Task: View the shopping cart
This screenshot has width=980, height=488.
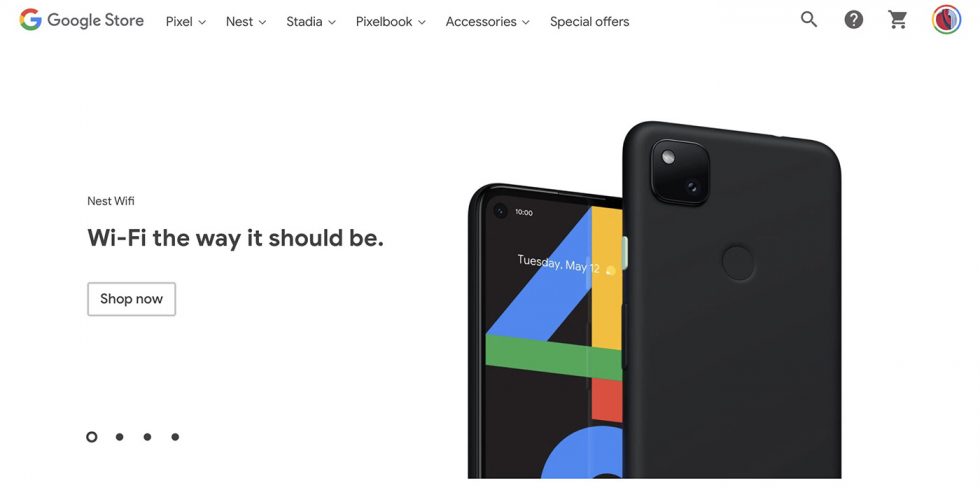Action: coord(898,20)
